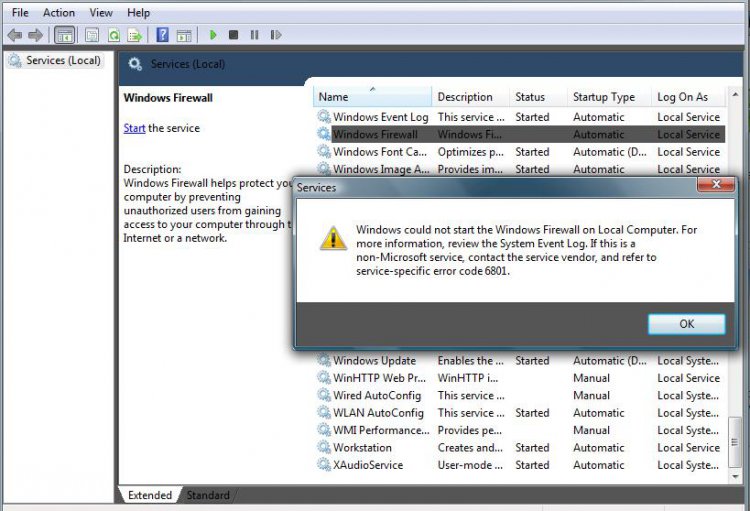Click gear icon of Windows Firewall row
Image resolution: width=750 pixels, height=511 pixels.
pos(324,134)
